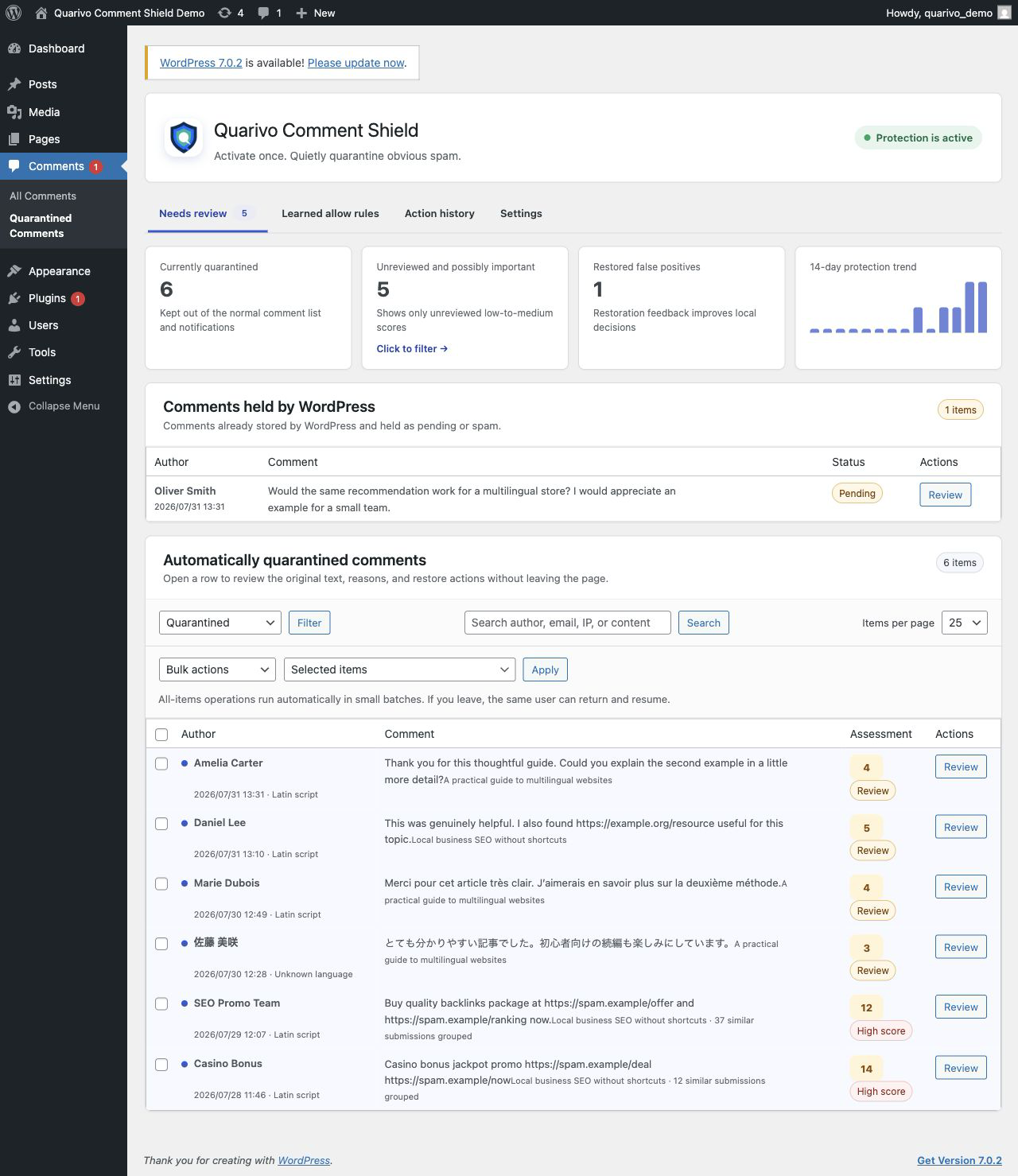Open the Bulk actions dropdown
The width and height of the screenshot is (1018, 1176).
(x=217, y=670)
